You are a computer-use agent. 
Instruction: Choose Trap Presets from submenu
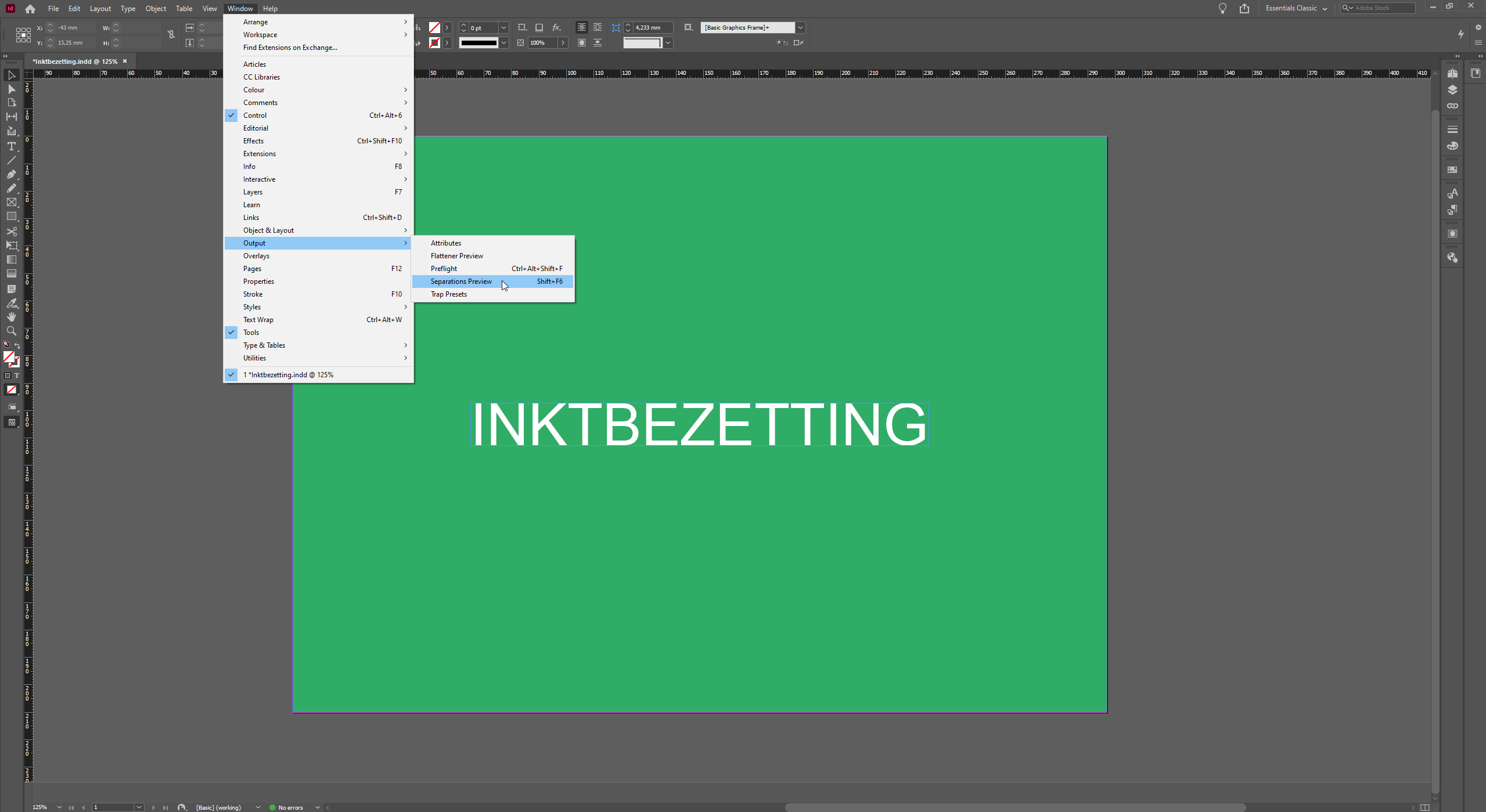pyautogui.click(x=492, y=294)
